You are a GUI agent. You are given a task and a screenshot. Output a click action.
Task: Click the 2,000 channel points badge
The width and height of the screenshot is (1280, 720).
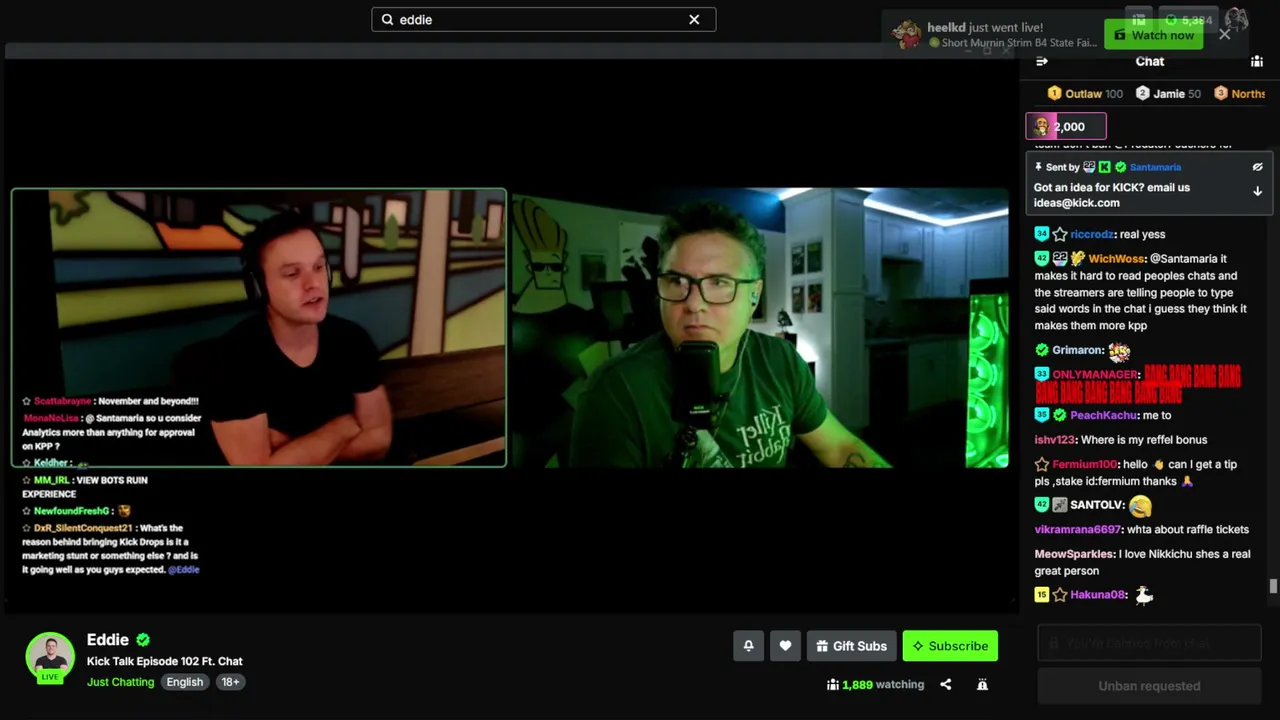1066,127
